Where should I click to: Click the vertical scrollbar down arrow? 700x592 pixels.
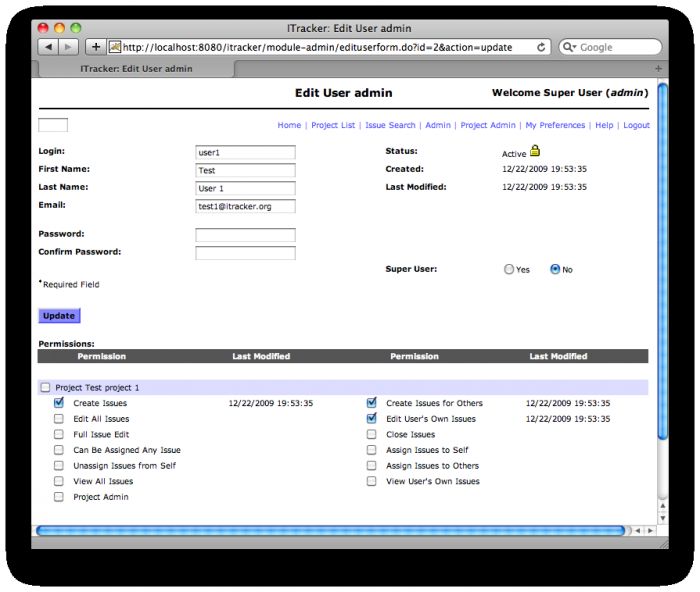[x=663, y=518]
